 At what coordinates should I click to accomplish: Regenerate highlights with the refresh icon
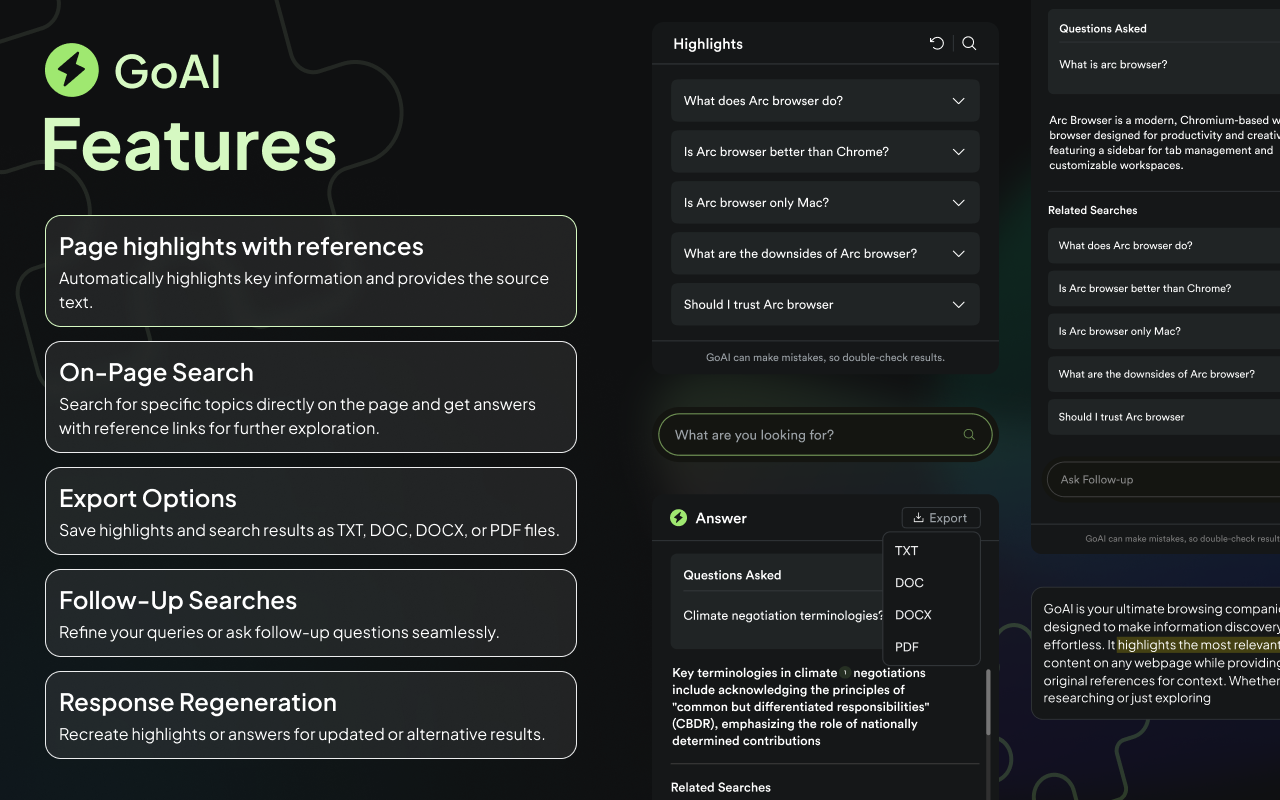[x=937, y=43]
